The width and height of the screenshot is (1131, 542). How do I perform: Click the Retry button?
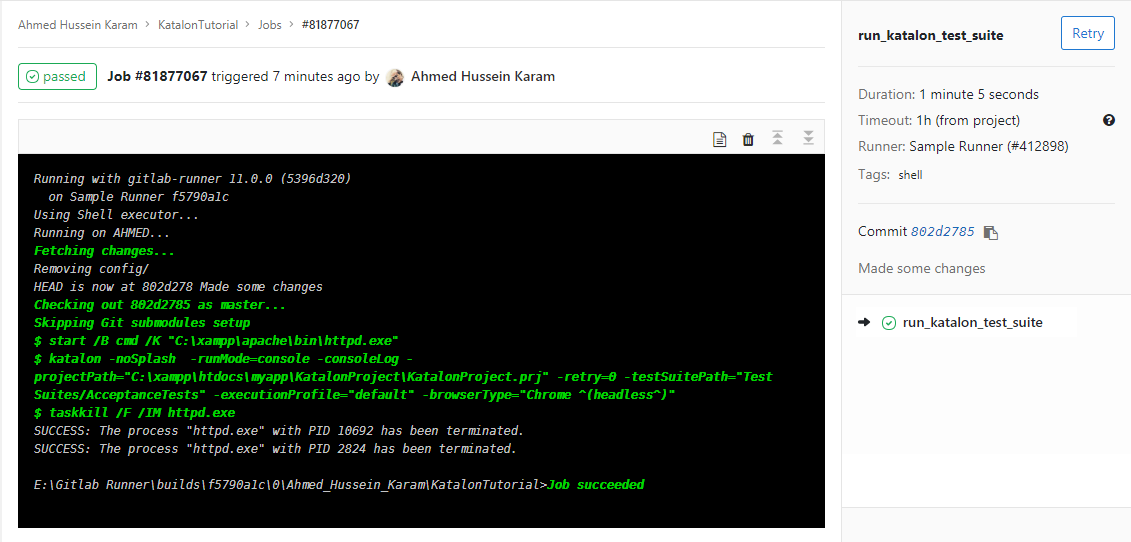click(x=1088, y=34)
